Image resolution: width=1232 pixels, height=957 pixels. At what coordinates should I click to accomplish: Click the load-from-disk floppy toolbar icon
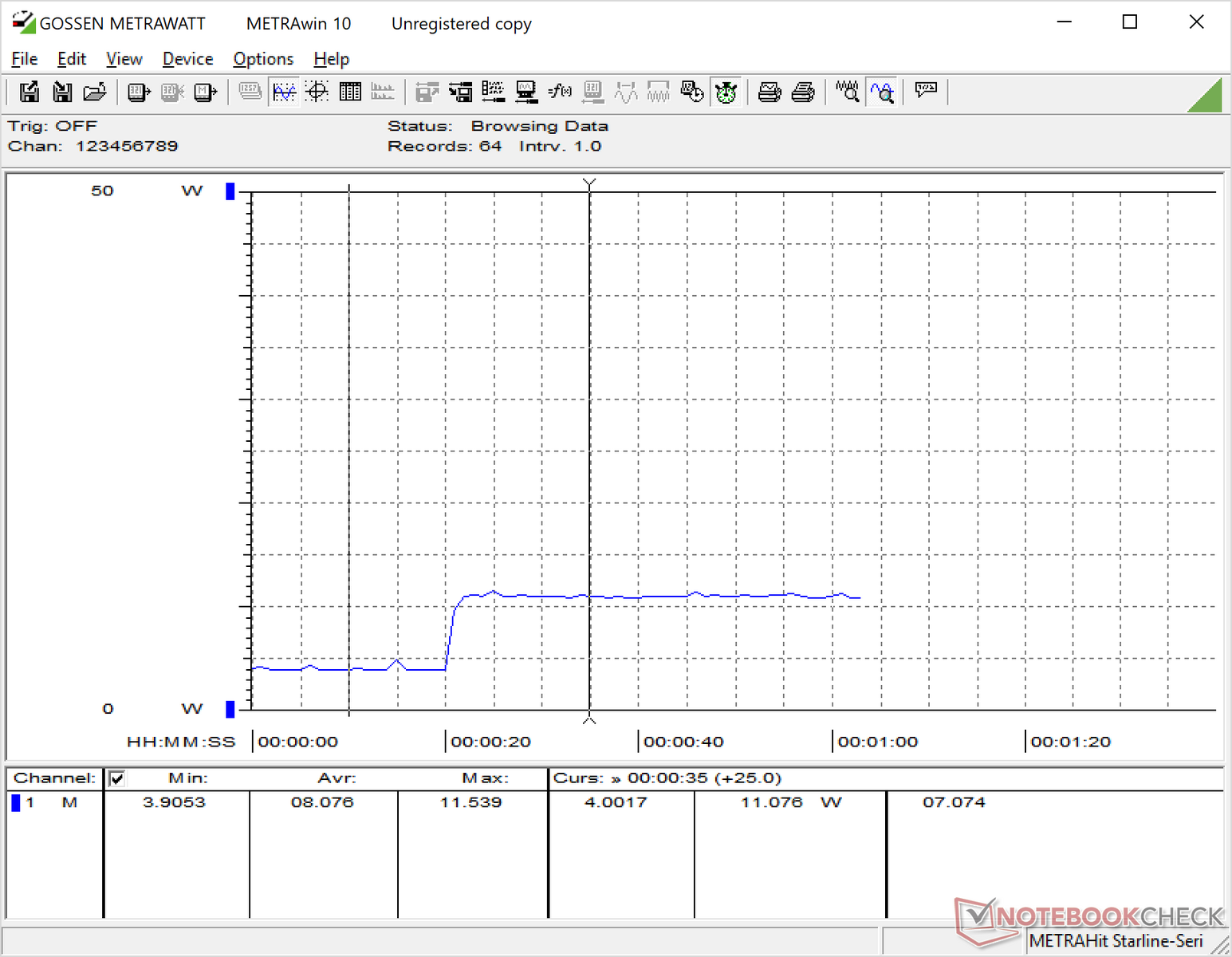62,93
